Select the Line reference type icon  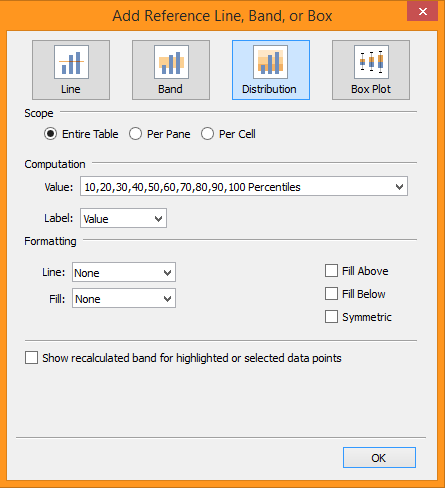pyautogui.click(x=71, y=62)
